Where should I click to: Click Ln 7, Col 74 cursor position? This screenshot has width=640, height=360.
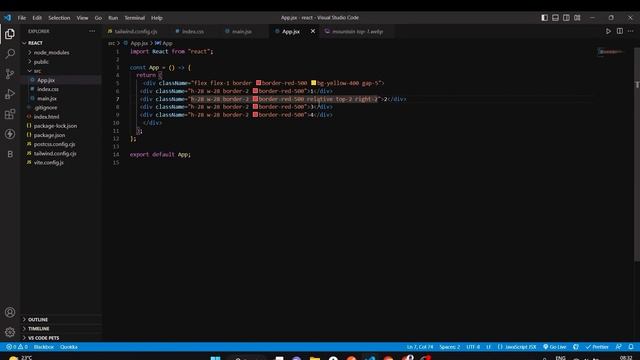click(x=420, y=347)
